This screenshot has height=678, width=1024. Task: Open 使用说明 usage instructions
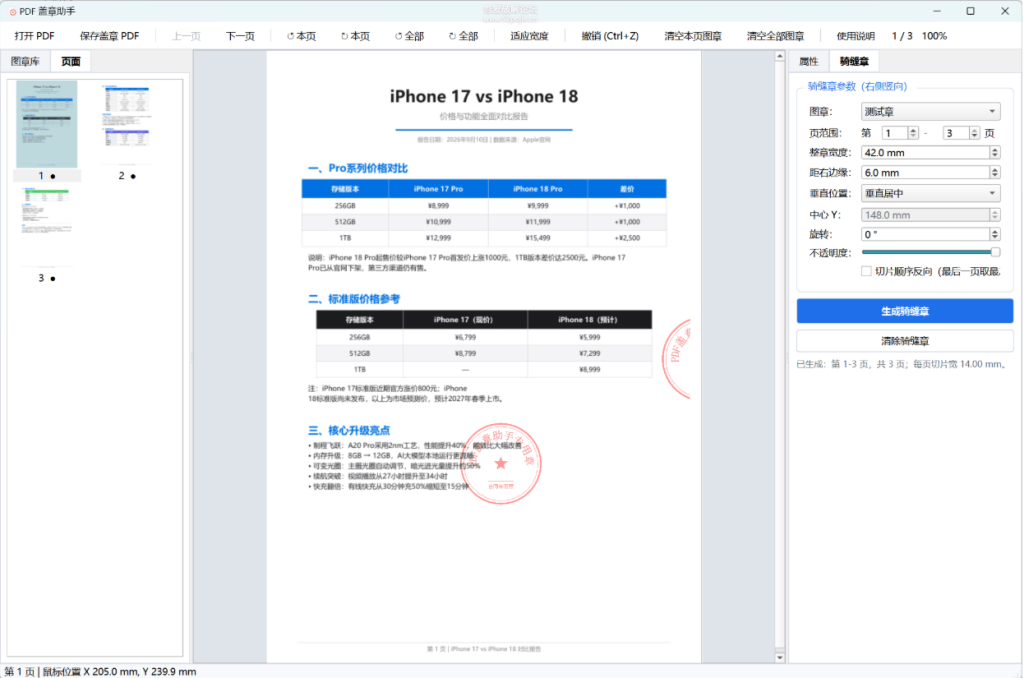click(856, 36)
